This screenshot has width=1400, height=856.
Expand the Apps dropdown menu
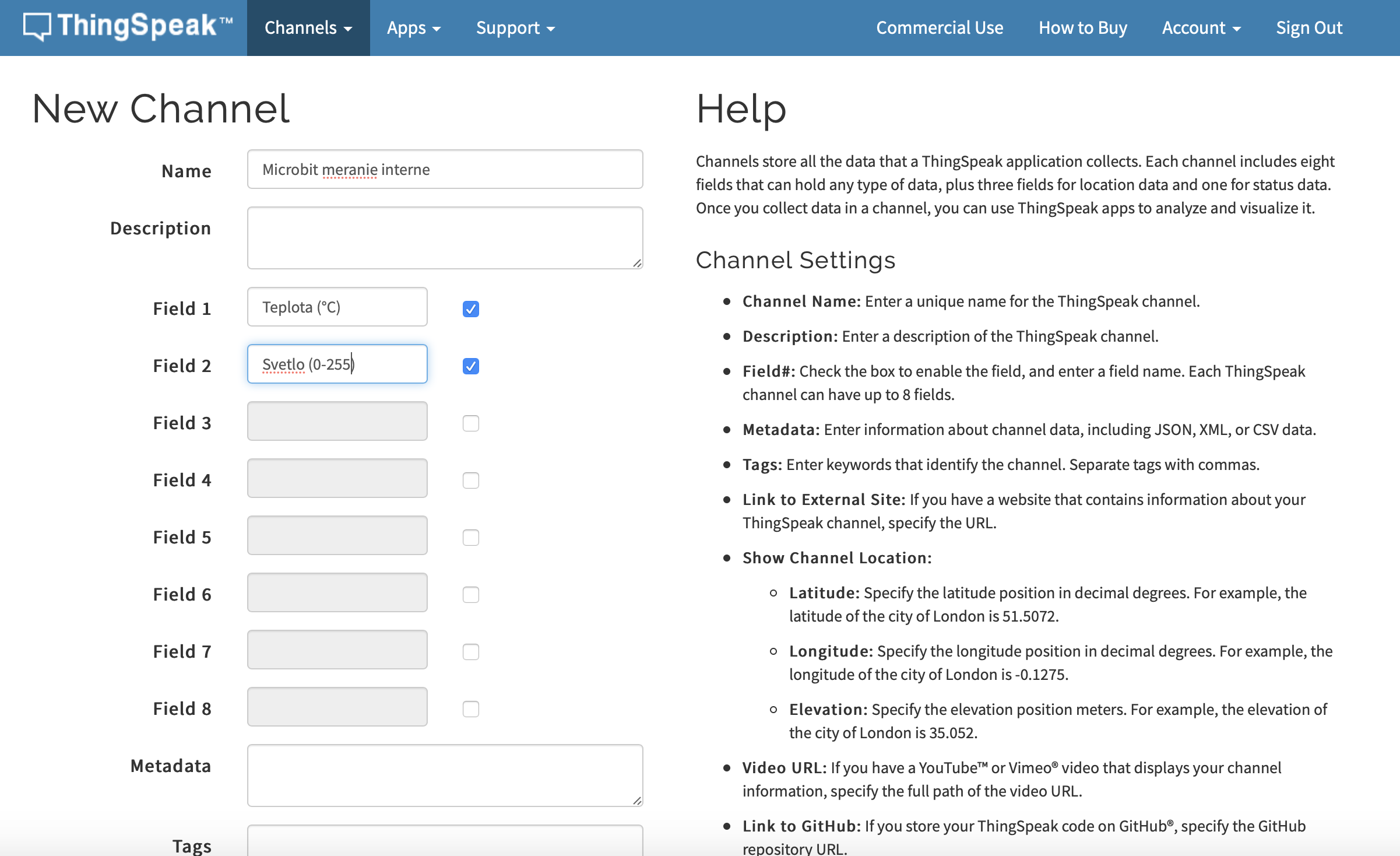pyautogui.click(x=413, y=28)
